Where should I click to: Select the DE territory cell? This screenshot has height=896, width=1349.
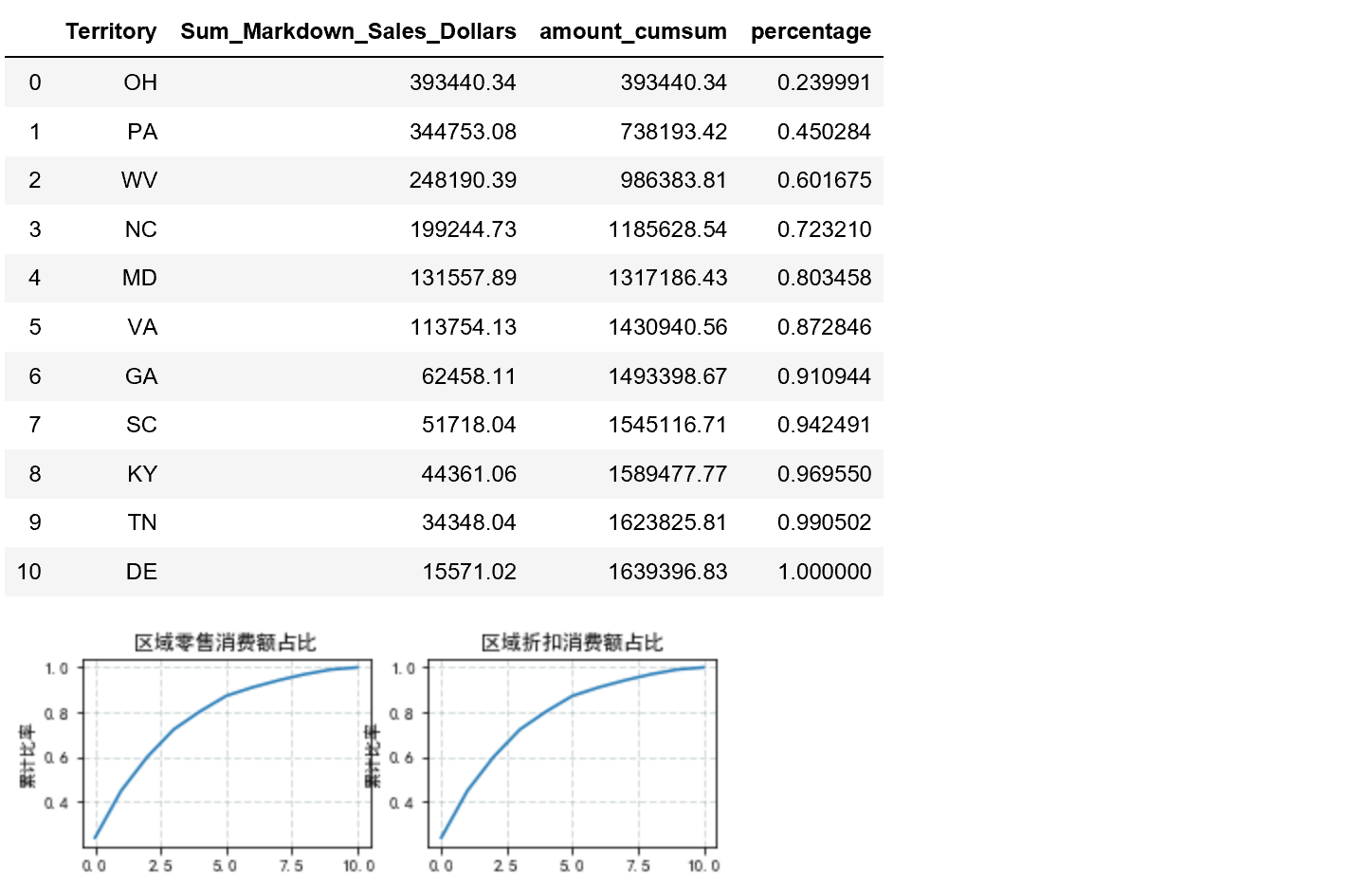pyautogui.click(x=141, y=572)
